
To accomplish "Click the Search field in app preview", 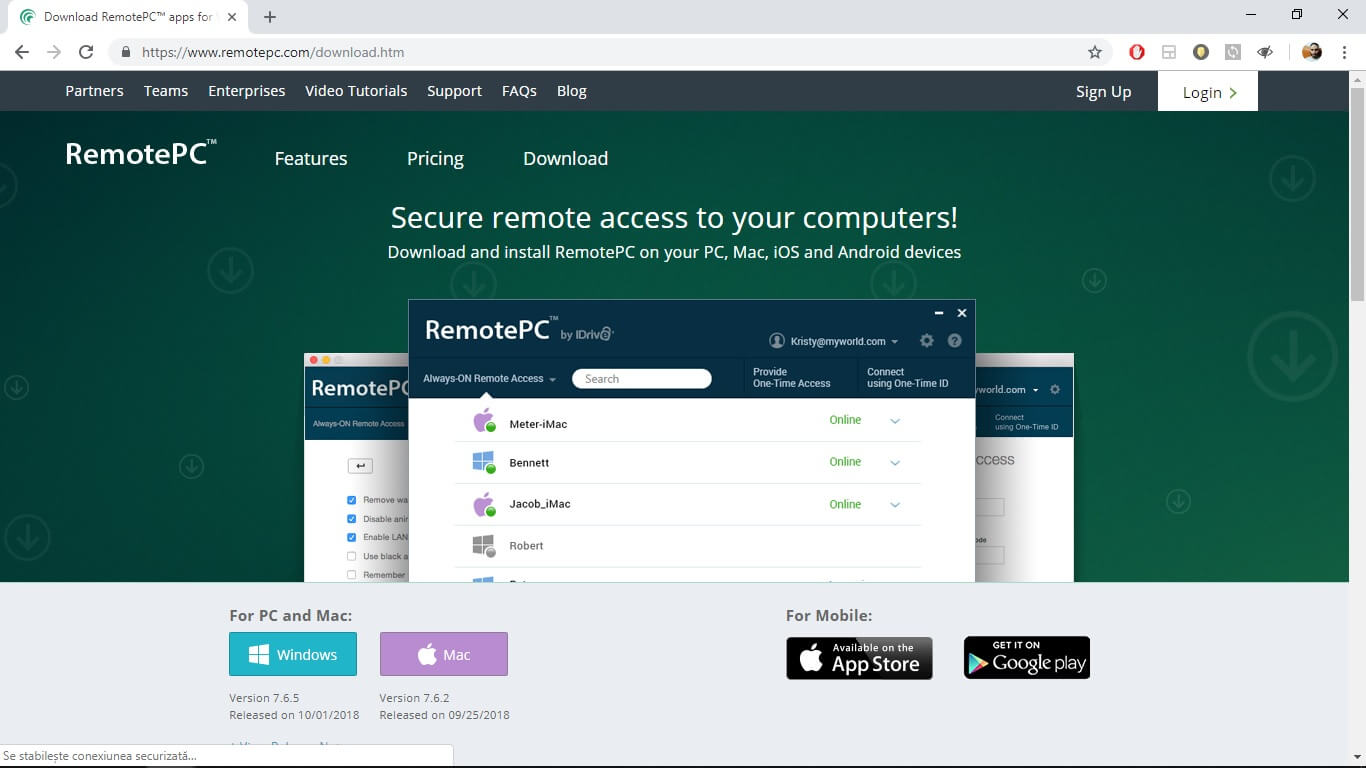I will tap(642, 379).
